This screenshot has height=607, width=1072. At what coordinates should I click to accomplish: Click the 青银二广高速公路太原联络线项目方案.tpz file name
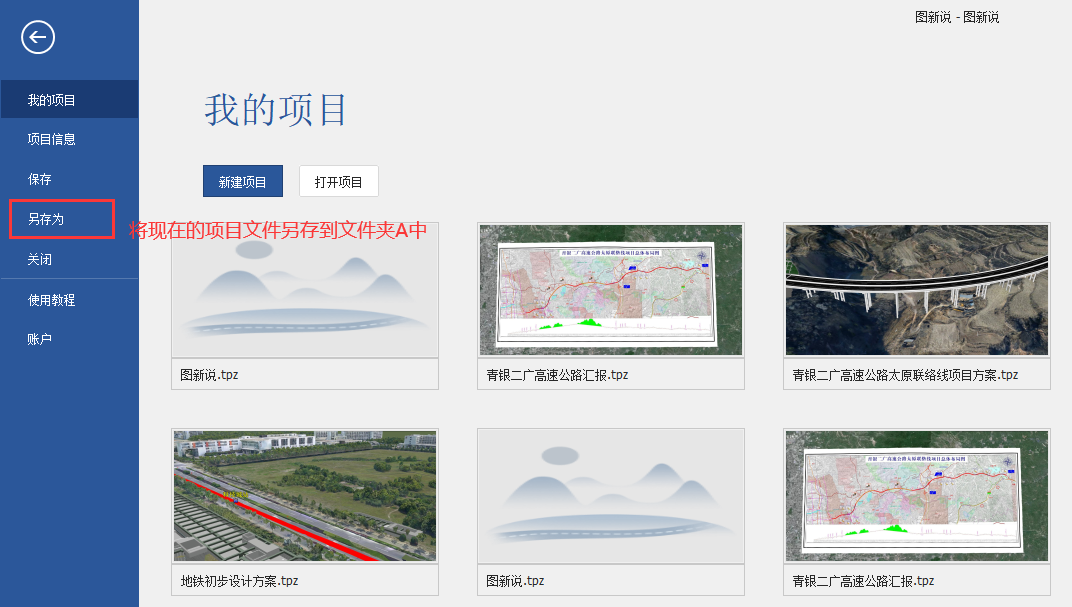coord(905,375)
